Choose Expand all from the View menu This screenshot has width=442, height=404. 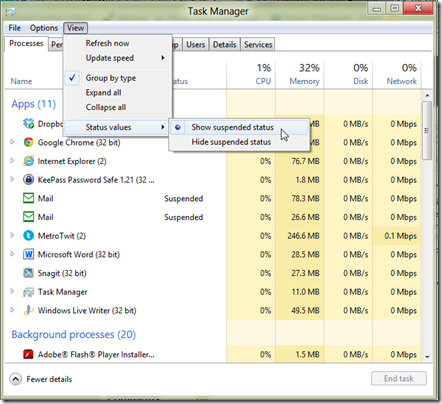118,93
